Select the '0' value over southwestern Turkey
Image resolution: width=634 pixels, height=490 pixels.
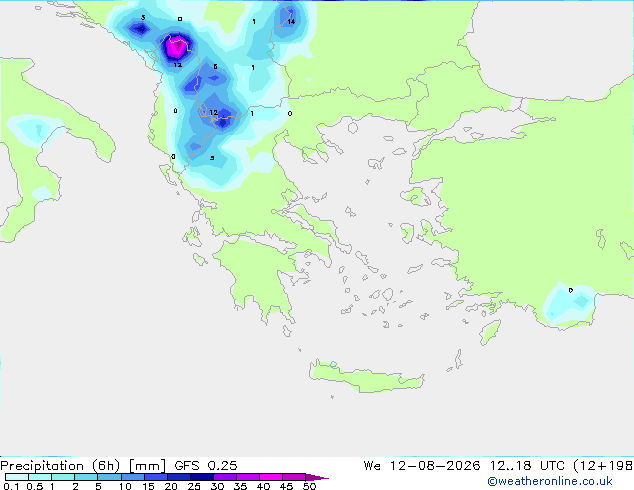(x=571, y=290)
